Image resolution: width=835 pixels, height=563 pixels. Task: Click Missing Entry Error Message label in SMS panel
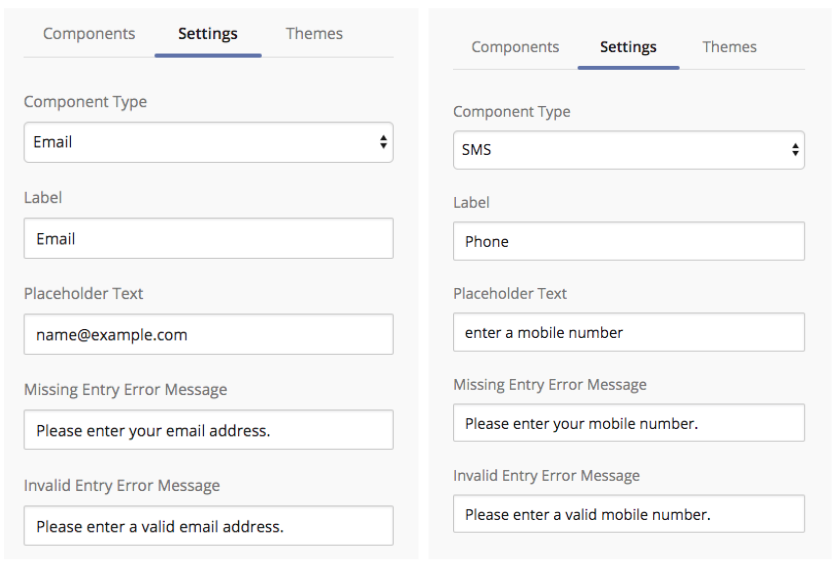click(x=550, y=385)
